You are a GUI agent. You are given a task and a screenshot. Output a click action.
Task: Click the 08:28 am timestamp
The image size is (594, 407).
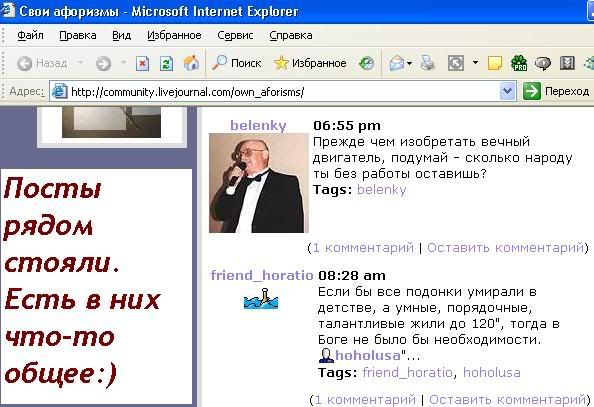click(x=352, y=276)
